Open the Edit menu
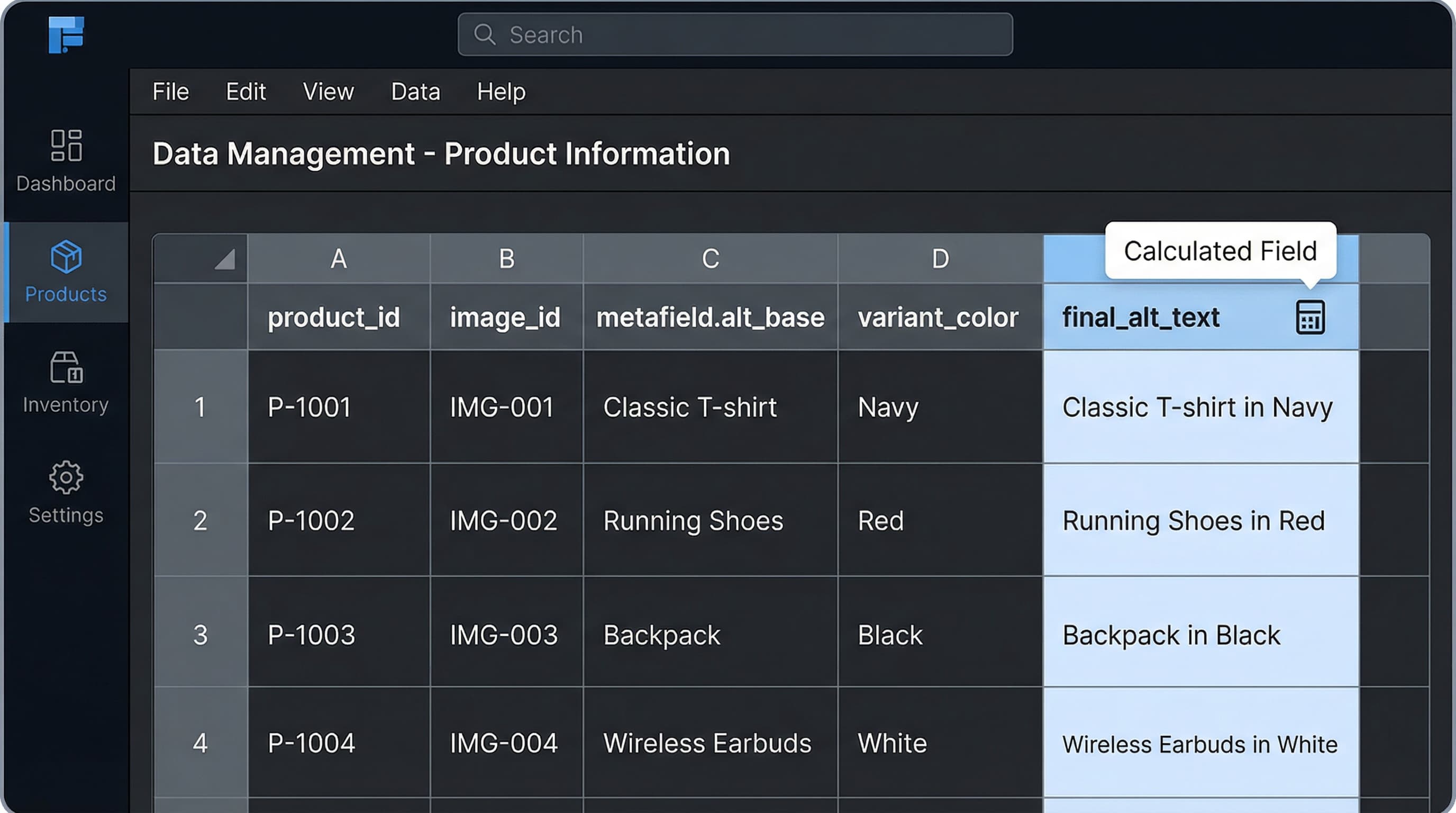1456x813 pixels. coord(247,91)
